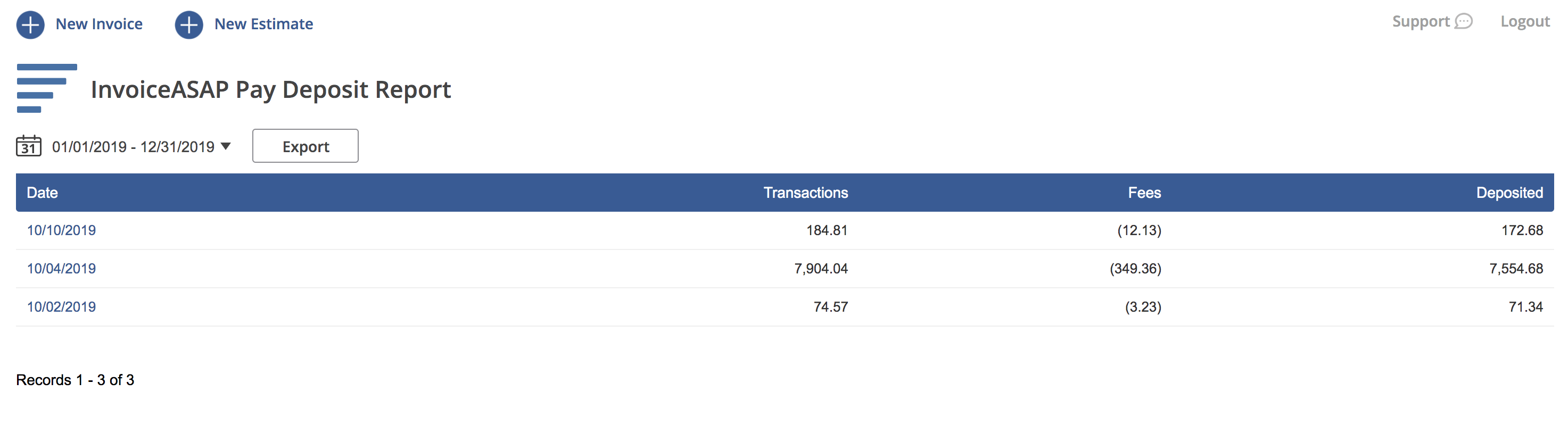
Task: Click the Support chat bubble icon
Action: tap(1463, 22)
